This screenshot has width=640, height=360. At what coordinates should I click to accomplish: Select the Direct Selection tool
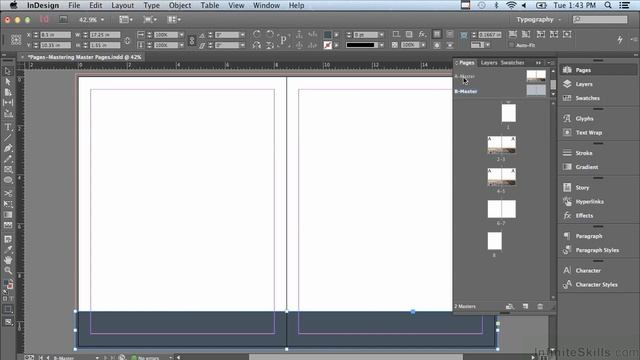(8, 82)
